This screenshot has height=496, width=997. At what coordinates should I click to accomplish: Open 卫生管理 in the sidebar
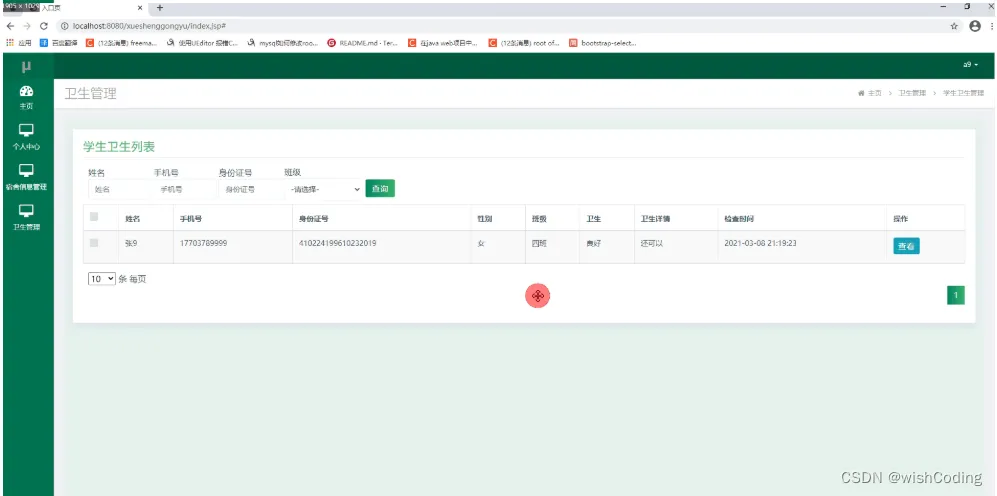pos(26,218)
